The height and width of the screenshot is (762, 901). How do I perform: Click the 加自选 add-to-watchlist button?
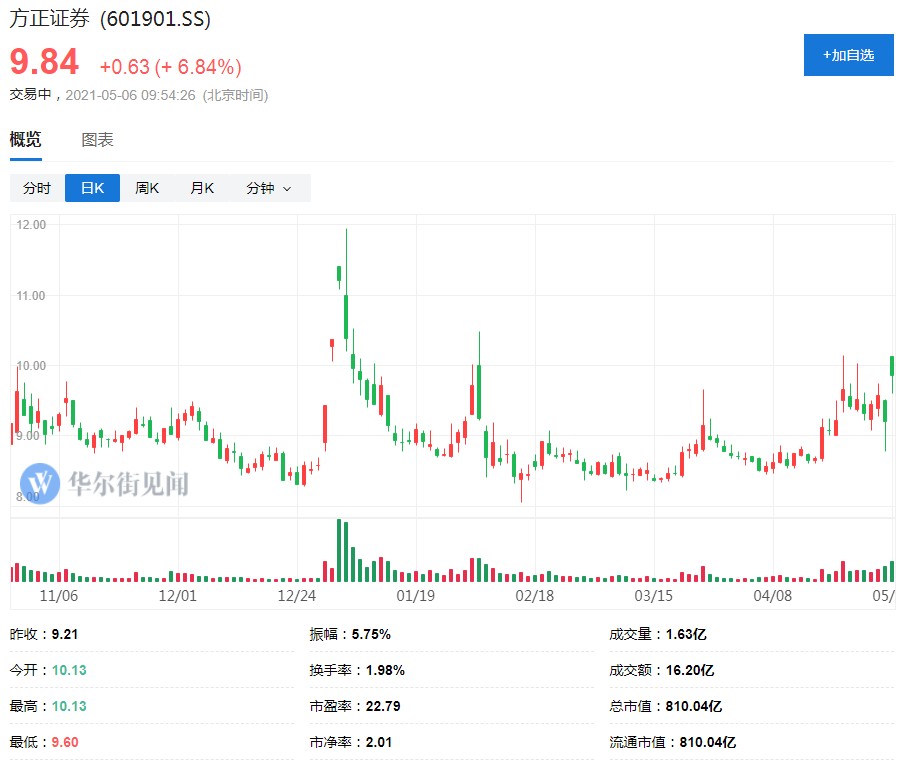(848, 55)
